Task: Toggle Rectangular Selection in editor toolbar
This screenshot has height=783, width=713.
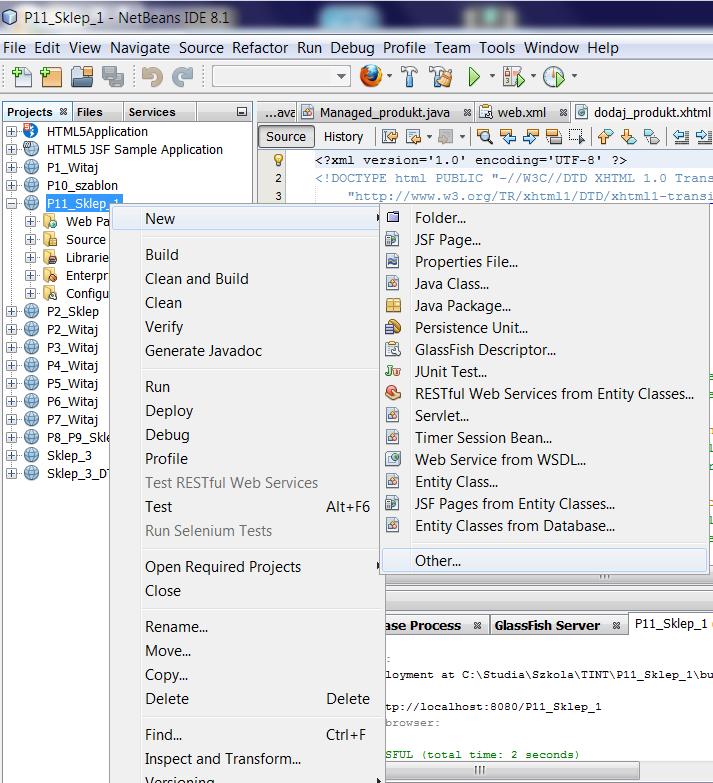Action: [x=577, y=136]
